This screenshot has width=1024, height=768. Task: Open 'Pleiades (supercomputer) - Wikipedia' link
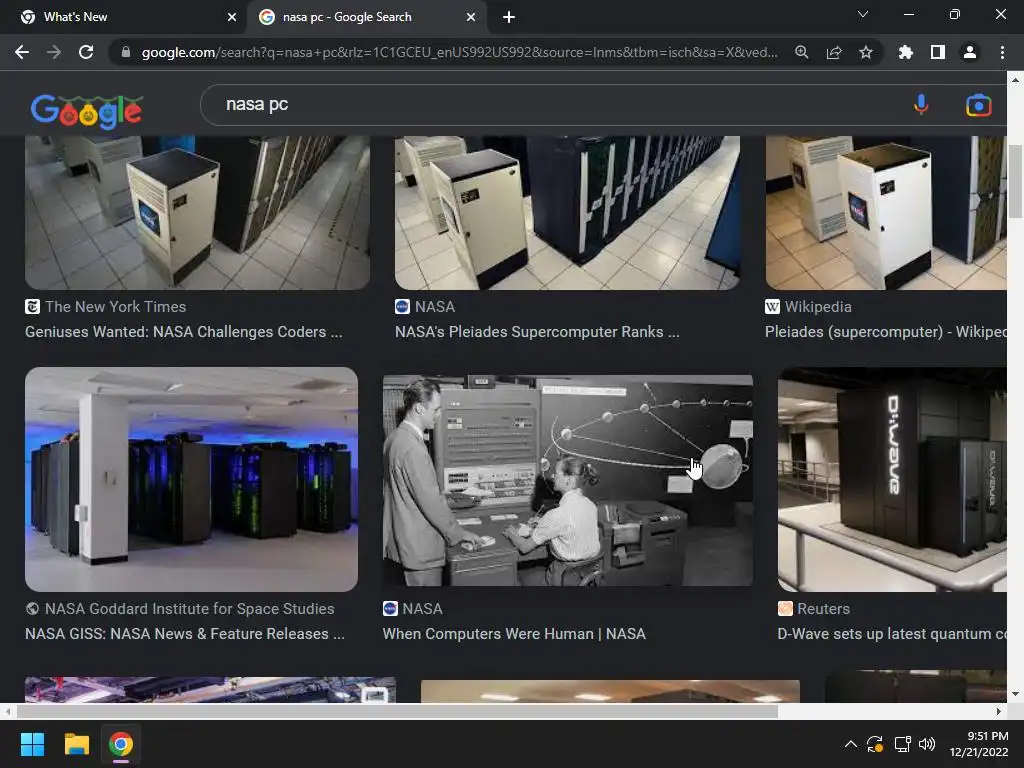[x=886, y=332]
